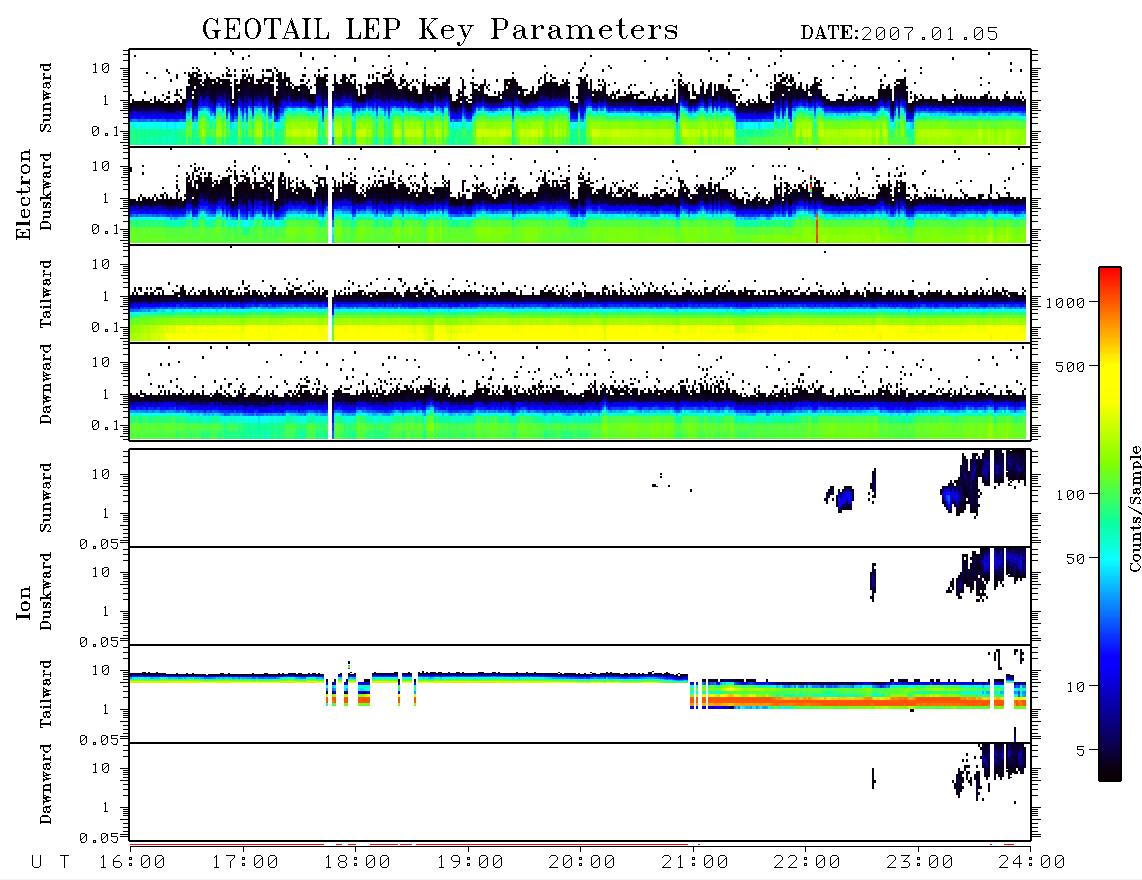Image resolution: width=1142 pixels, height=880 pixels.
Task: Click the Electron 'Dawnward' panel label
Action: pyautogui.click(x=46, y=384)
